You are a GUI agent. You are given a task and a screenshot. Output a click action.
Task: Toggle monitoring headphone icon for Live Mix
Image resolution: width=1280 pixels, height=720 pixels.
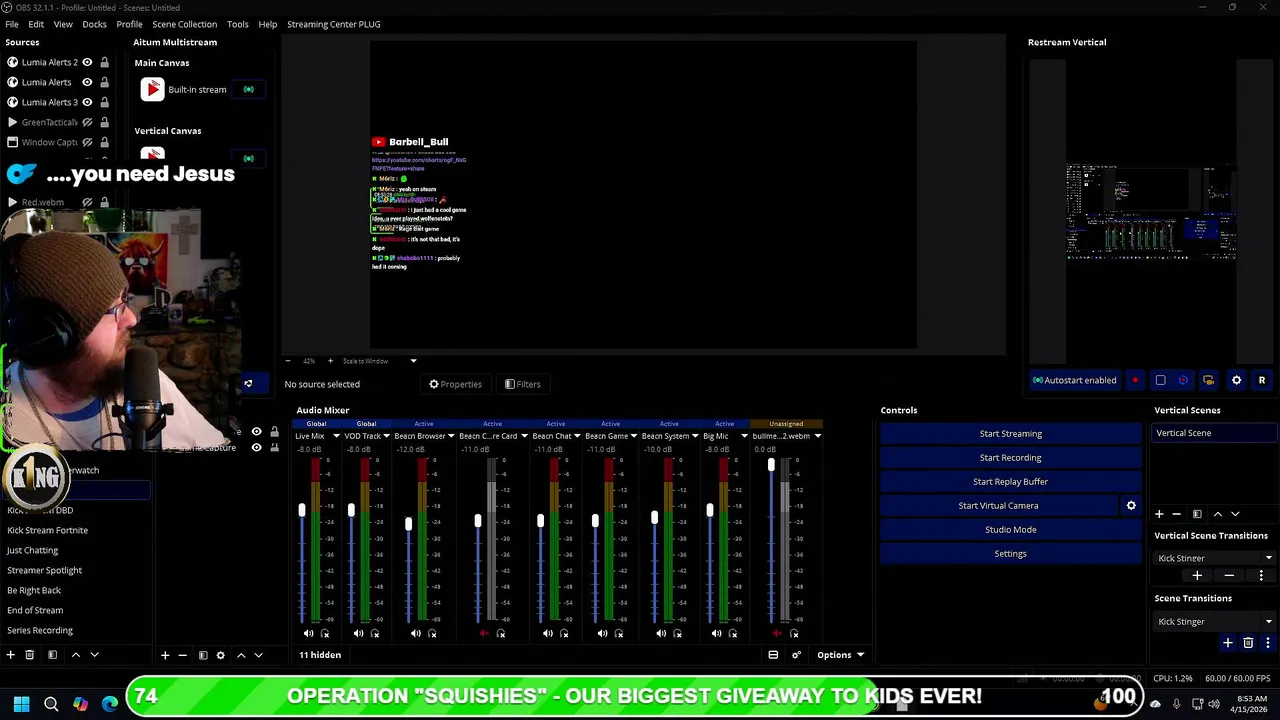coord(325,633)
